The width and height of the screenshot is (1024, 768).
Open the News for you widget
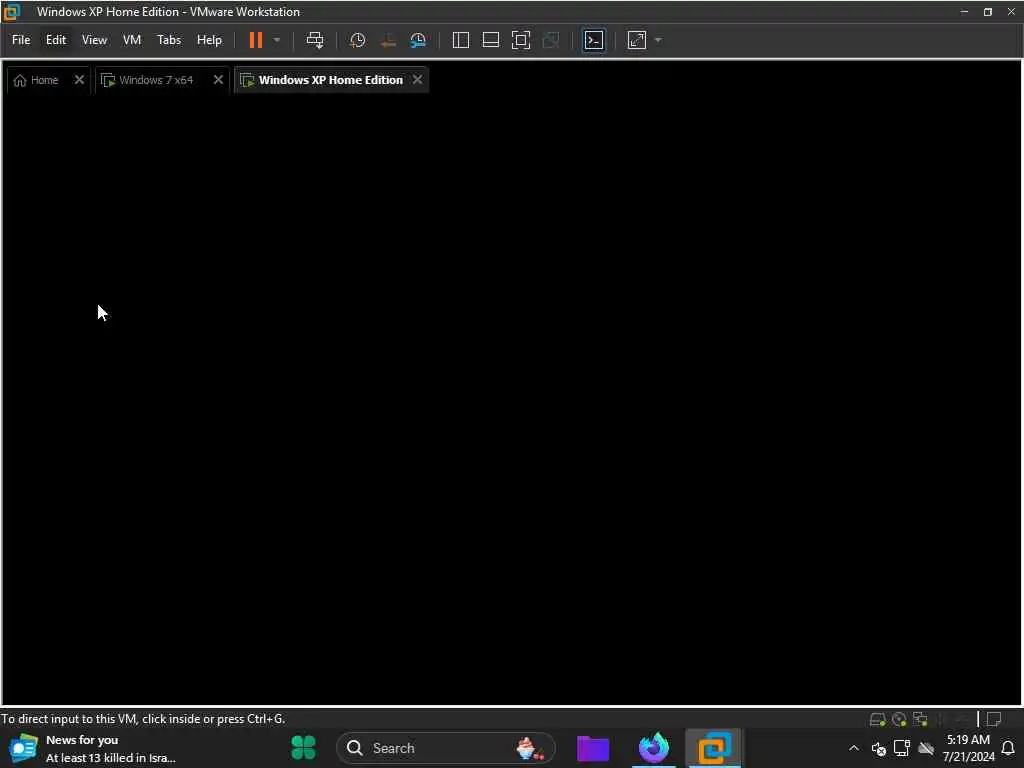click(x=93, y=748)
